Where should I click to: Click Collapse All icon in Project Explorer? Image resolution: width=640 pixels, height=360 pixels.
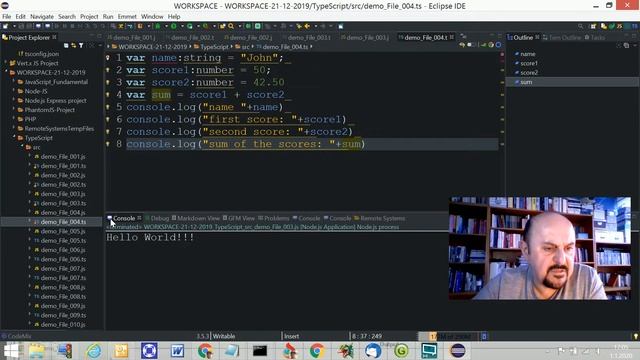[x=66, y=45]
